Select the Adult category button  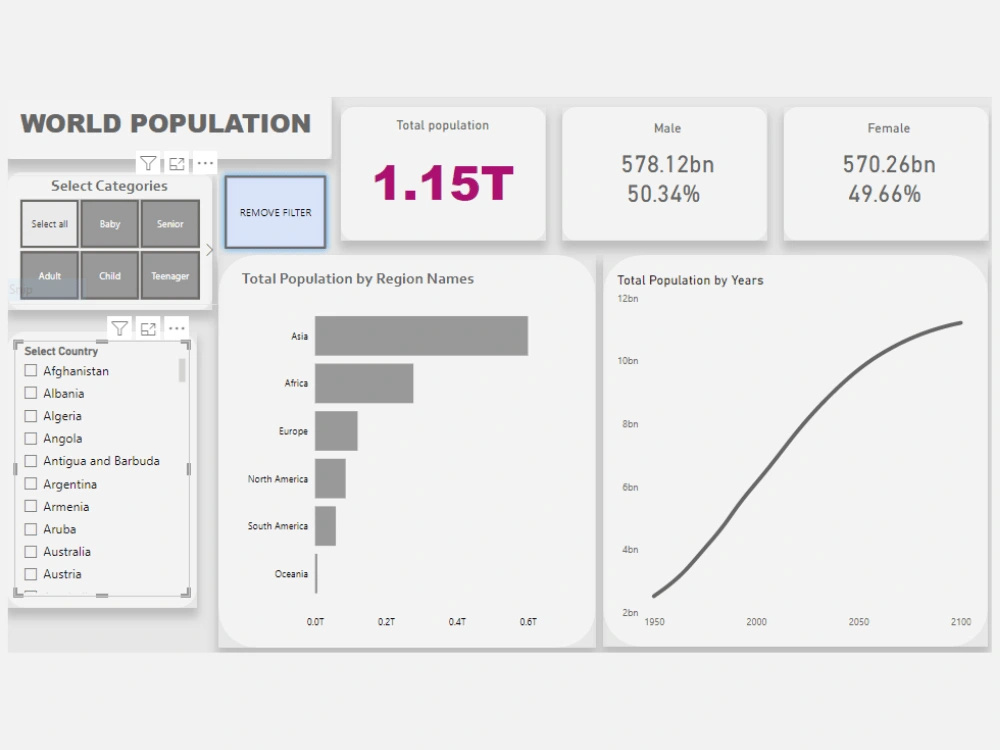(x=49, y=275)
